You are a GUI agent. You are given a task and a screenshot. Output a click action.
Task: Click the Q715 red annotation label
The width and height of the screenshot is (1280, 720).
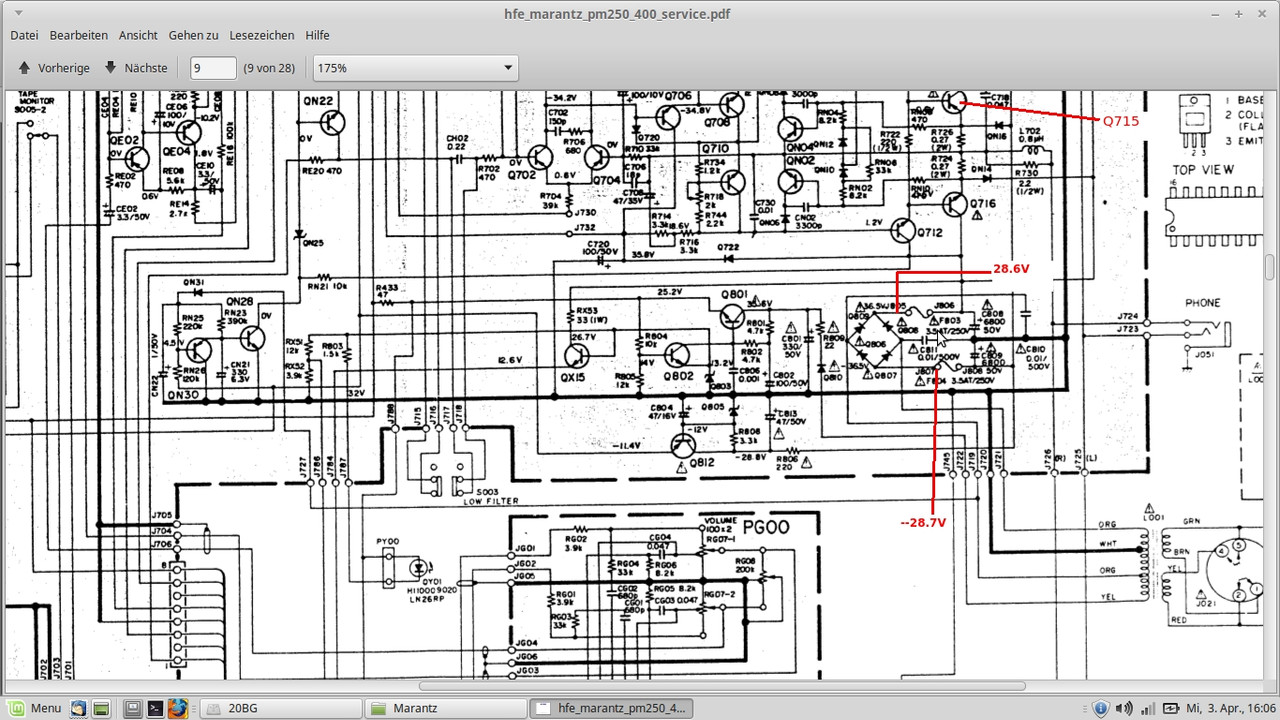point(1121,121)
